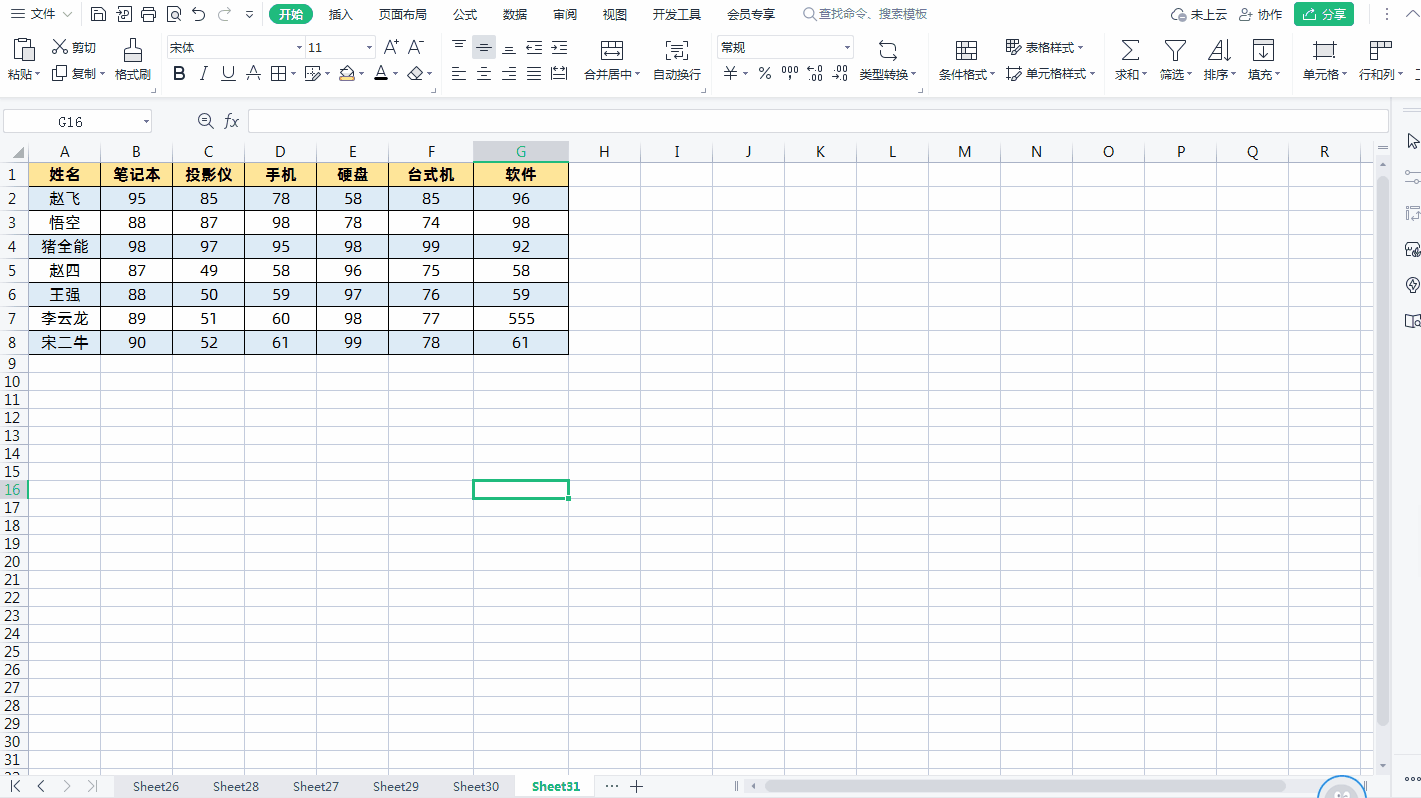
Task: Apply percent style format
Action: [x=765, y=73]
